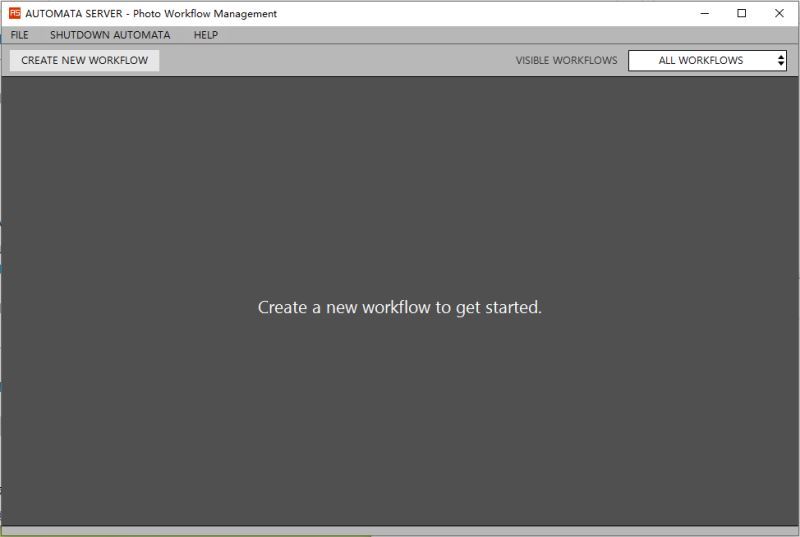Open the SHUTDOWN AUTOMATA menu

[x=110, y=35]
